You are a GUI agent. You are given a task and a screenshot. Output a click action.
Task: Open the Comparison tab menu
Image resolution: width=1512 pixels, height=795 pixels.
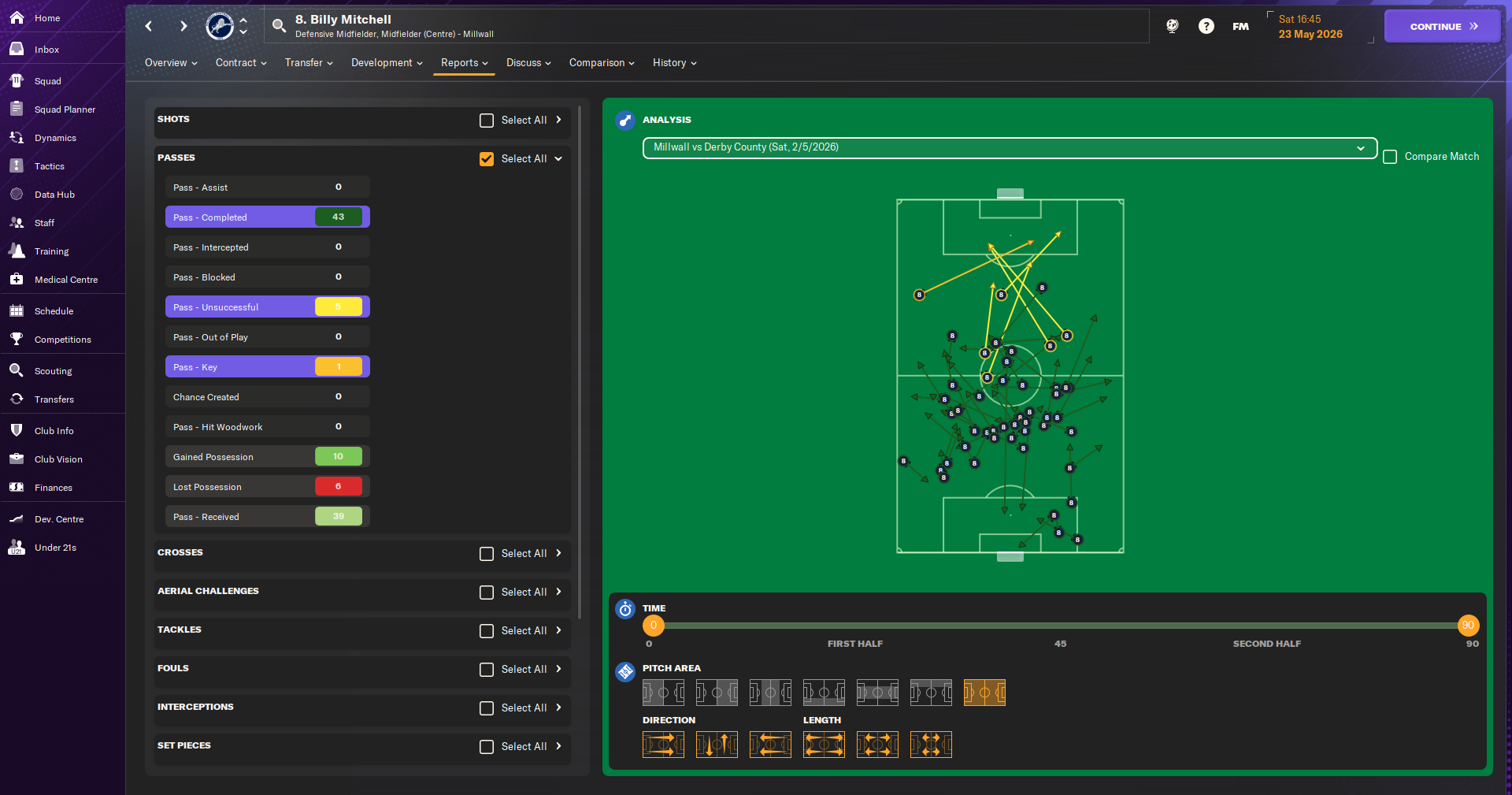point(602,63)
